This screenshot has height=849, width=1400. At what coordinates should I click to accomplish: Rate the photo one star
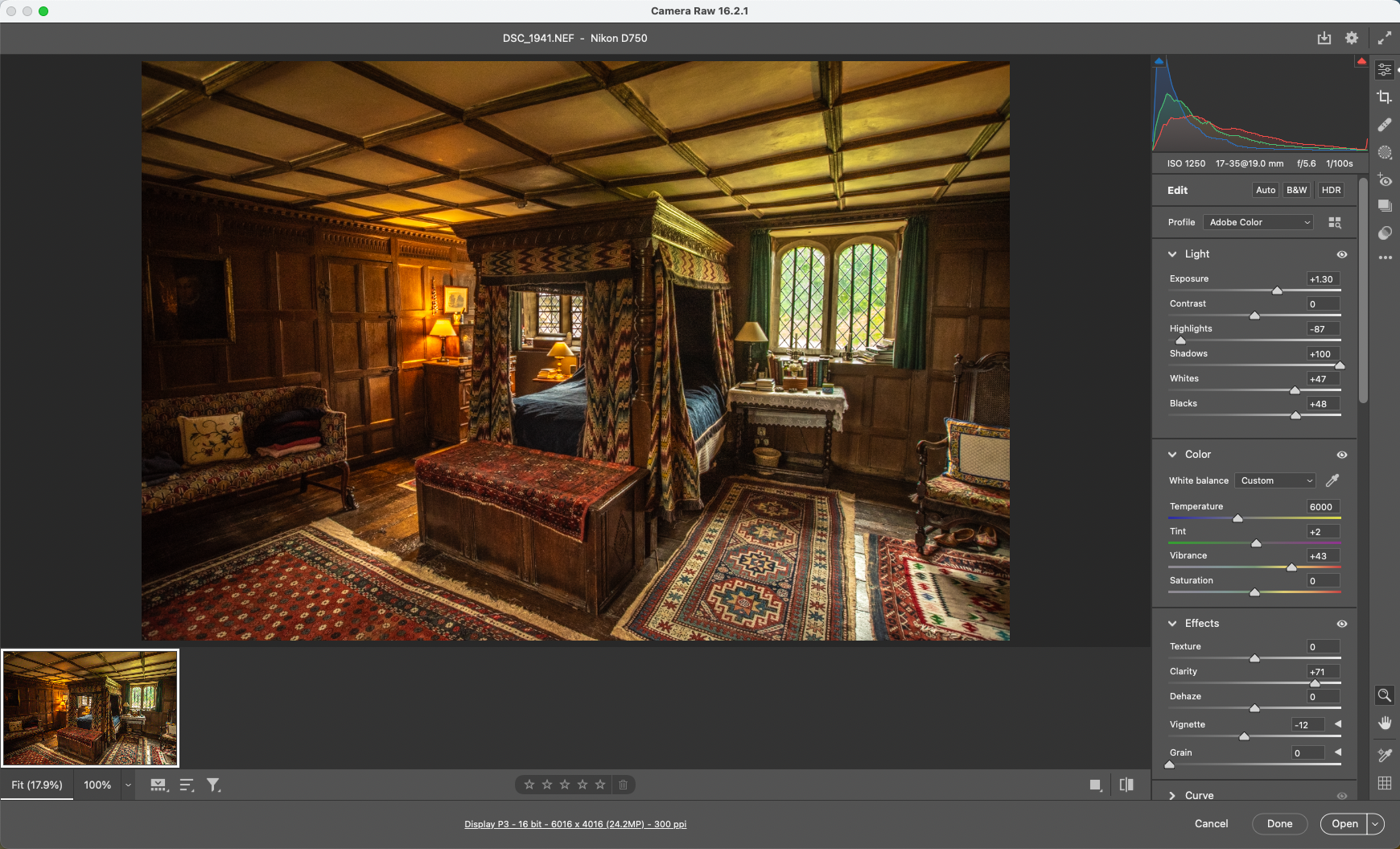[529, 785]
